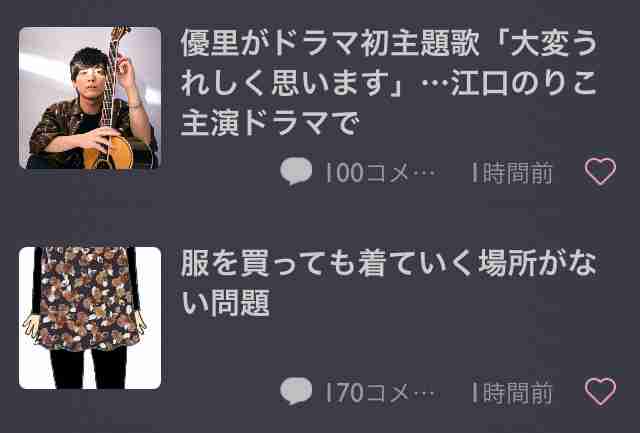The height and width of the screenshot is (433, 640).
Task: Favorite the 江口のりこ主演ドラマ story via heart
Action: (x=600, y=171)
